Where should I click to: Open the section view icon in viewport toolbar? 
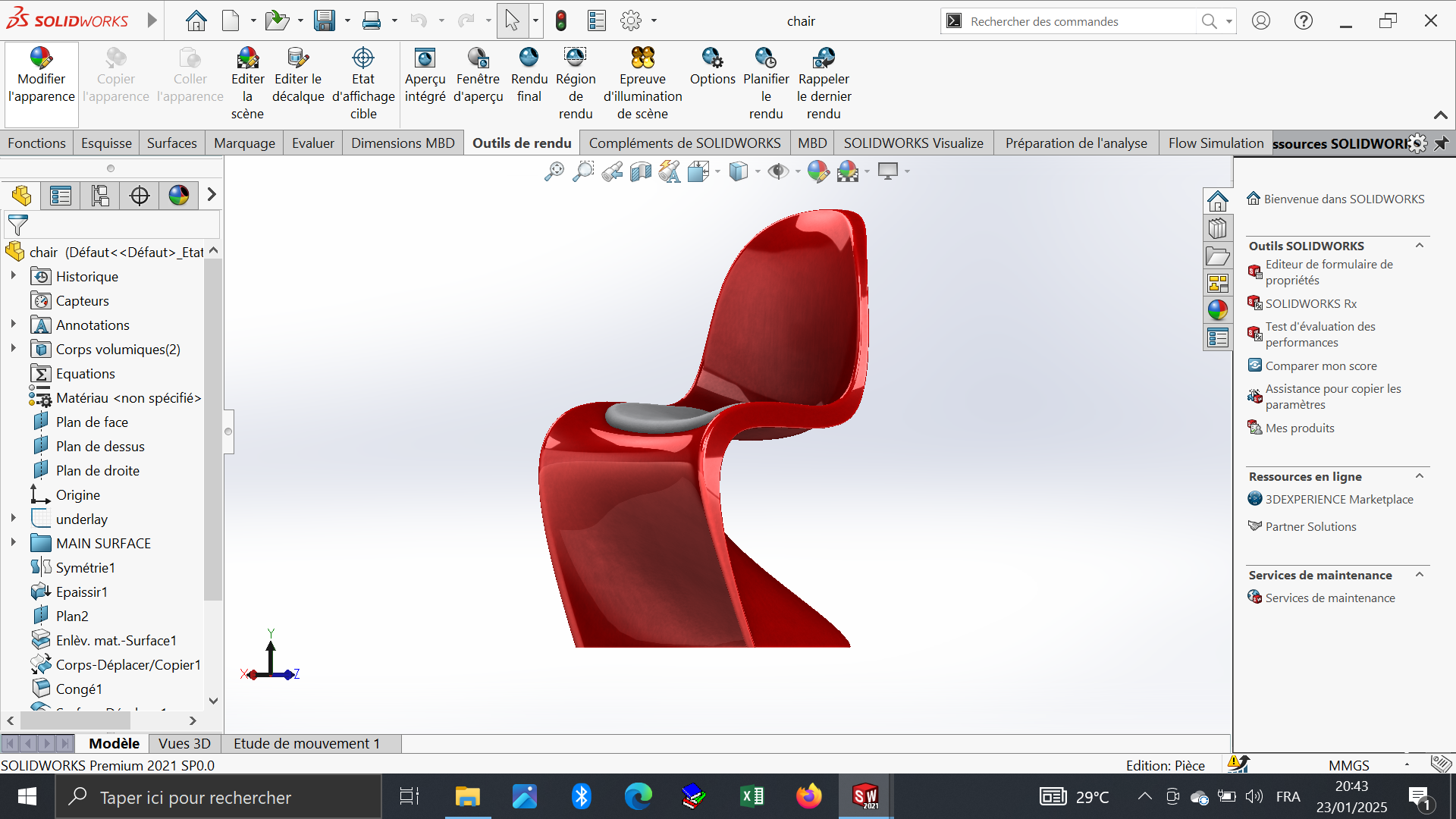(641, 172)
